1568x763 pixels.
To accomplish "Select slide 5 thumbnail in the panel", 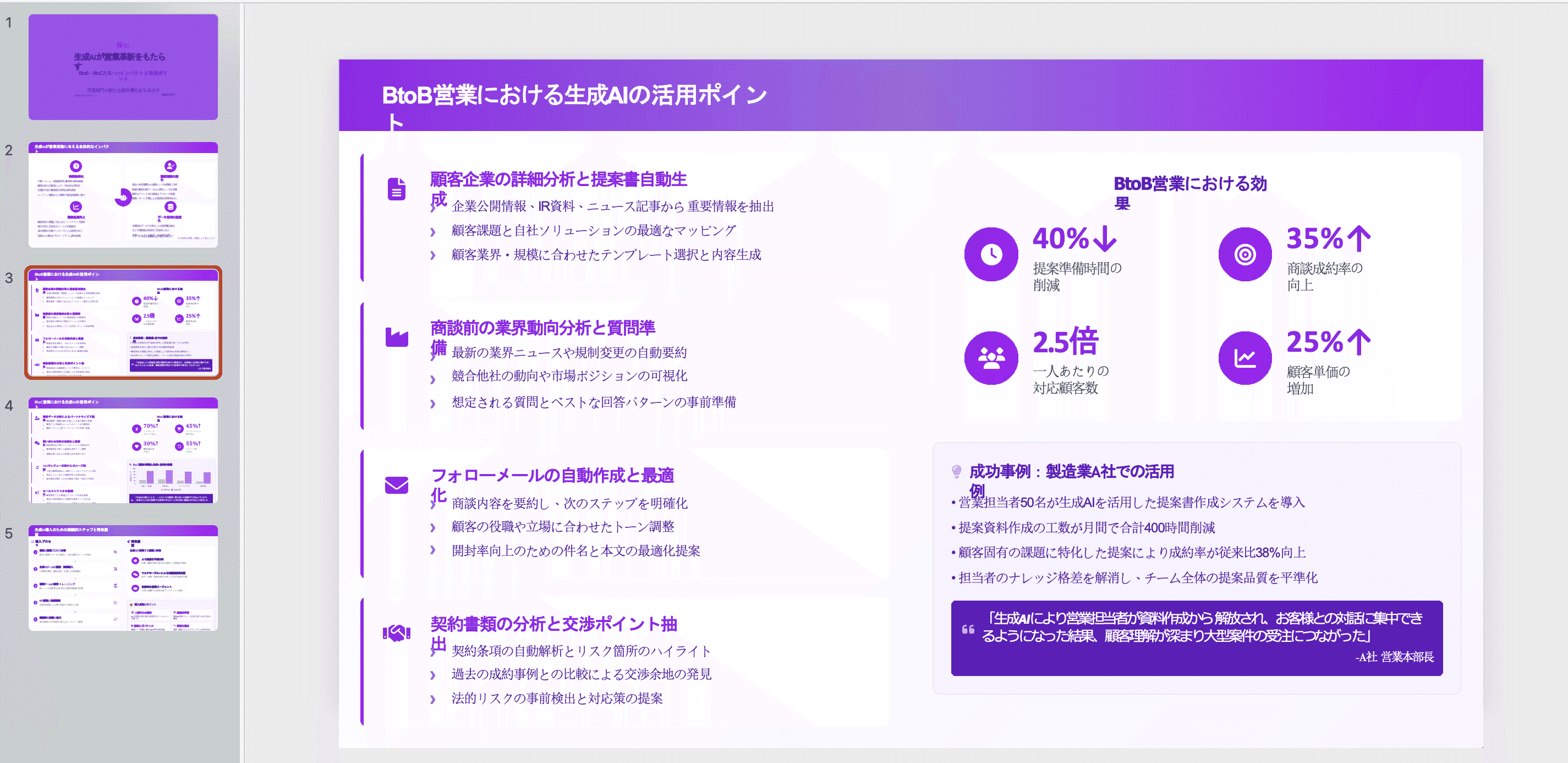I will click(123, 578).
